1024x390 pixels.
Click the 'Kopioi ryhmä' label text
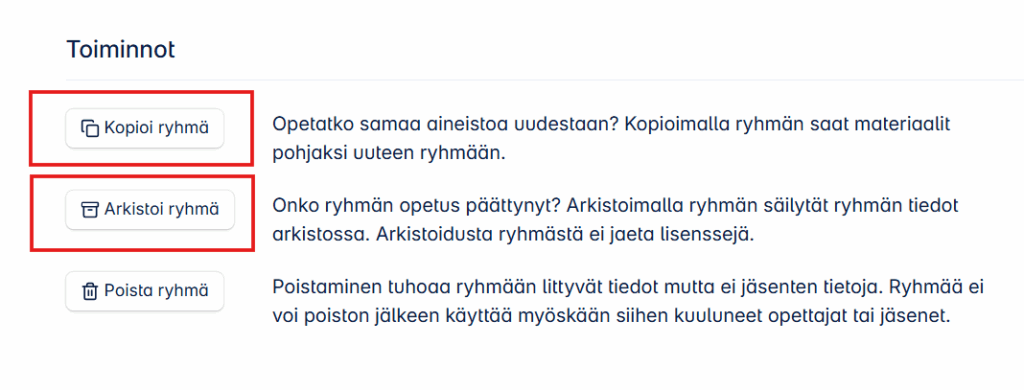click(157, 128)
